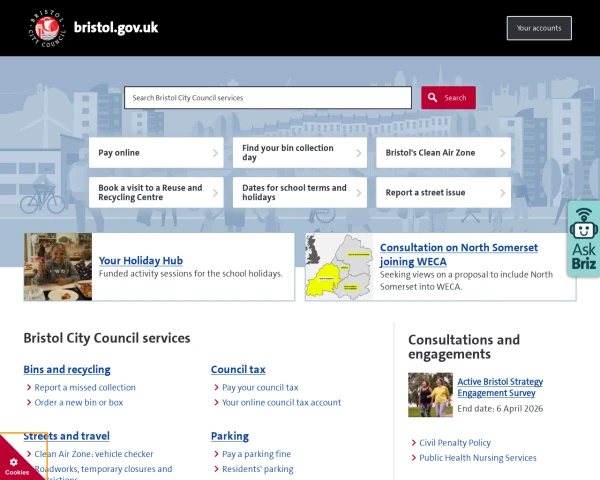Click red arrow beside Civil Penalty Policy
The height and width of the screenshot is (480, 600).
[414, 443]
